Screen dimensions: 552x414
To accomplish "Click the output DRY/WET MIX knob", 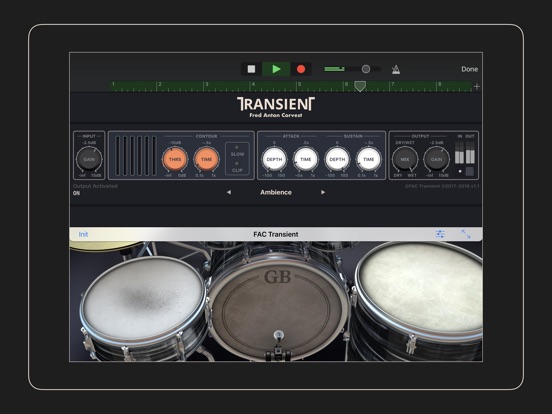I will [x=405, y=159].
